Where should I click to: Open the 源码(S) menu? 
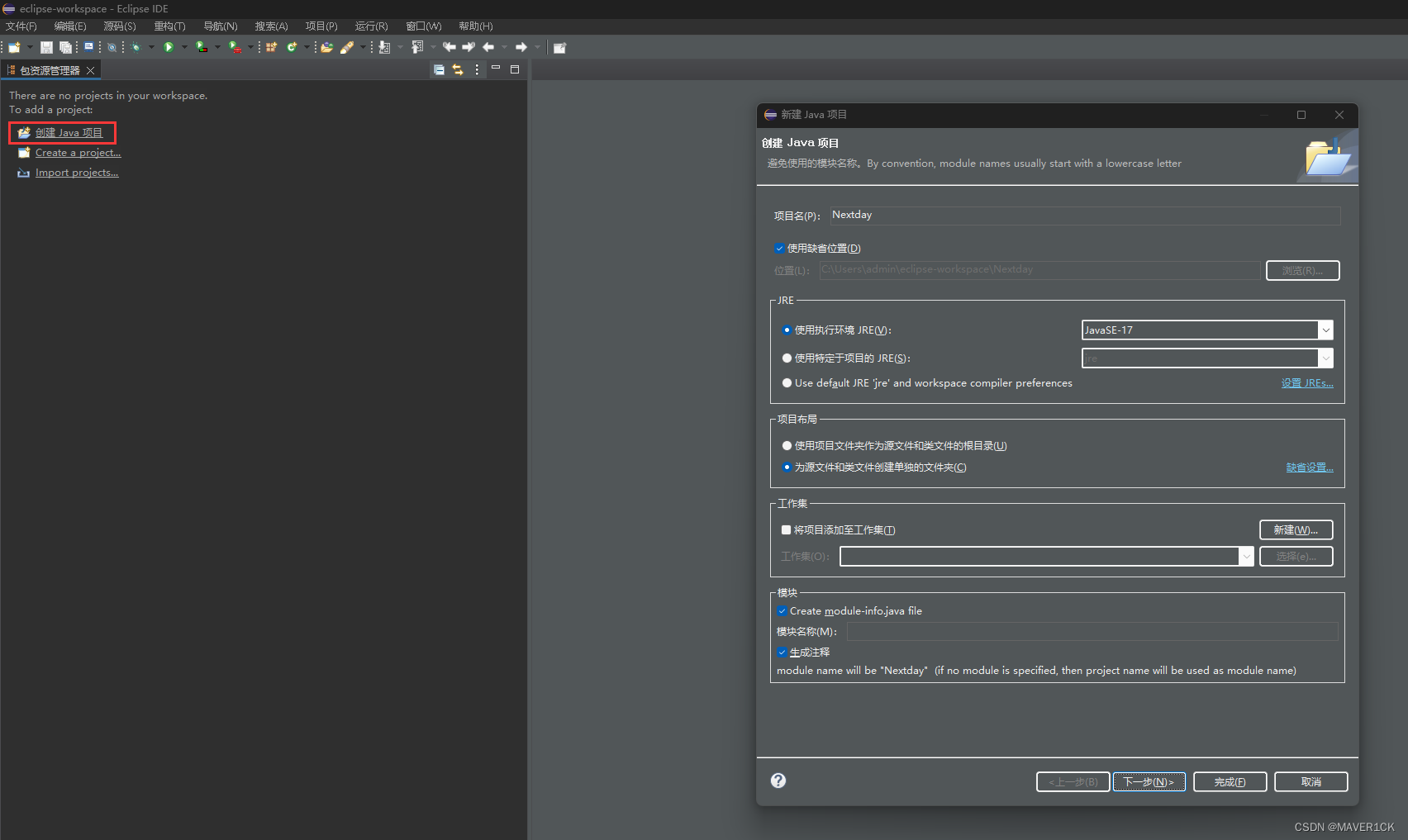pos(120,26)
